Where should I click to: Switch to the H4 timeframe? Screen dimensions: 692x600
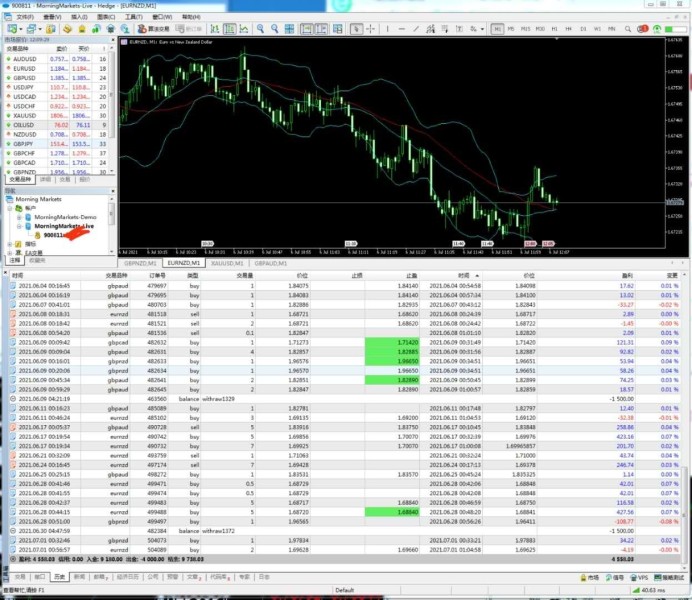coord(568,29)
